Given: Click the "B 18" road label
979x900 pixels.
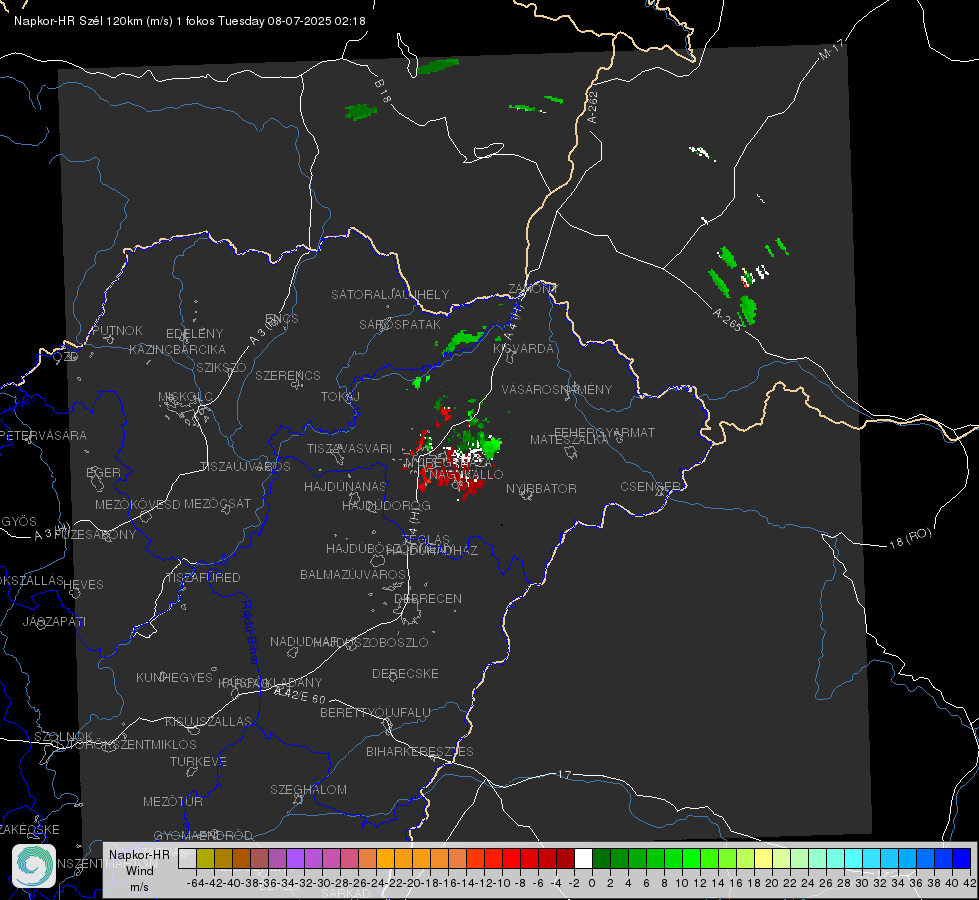Looking at the screenshot, I should pyautogui.click(x=383, y=91).
